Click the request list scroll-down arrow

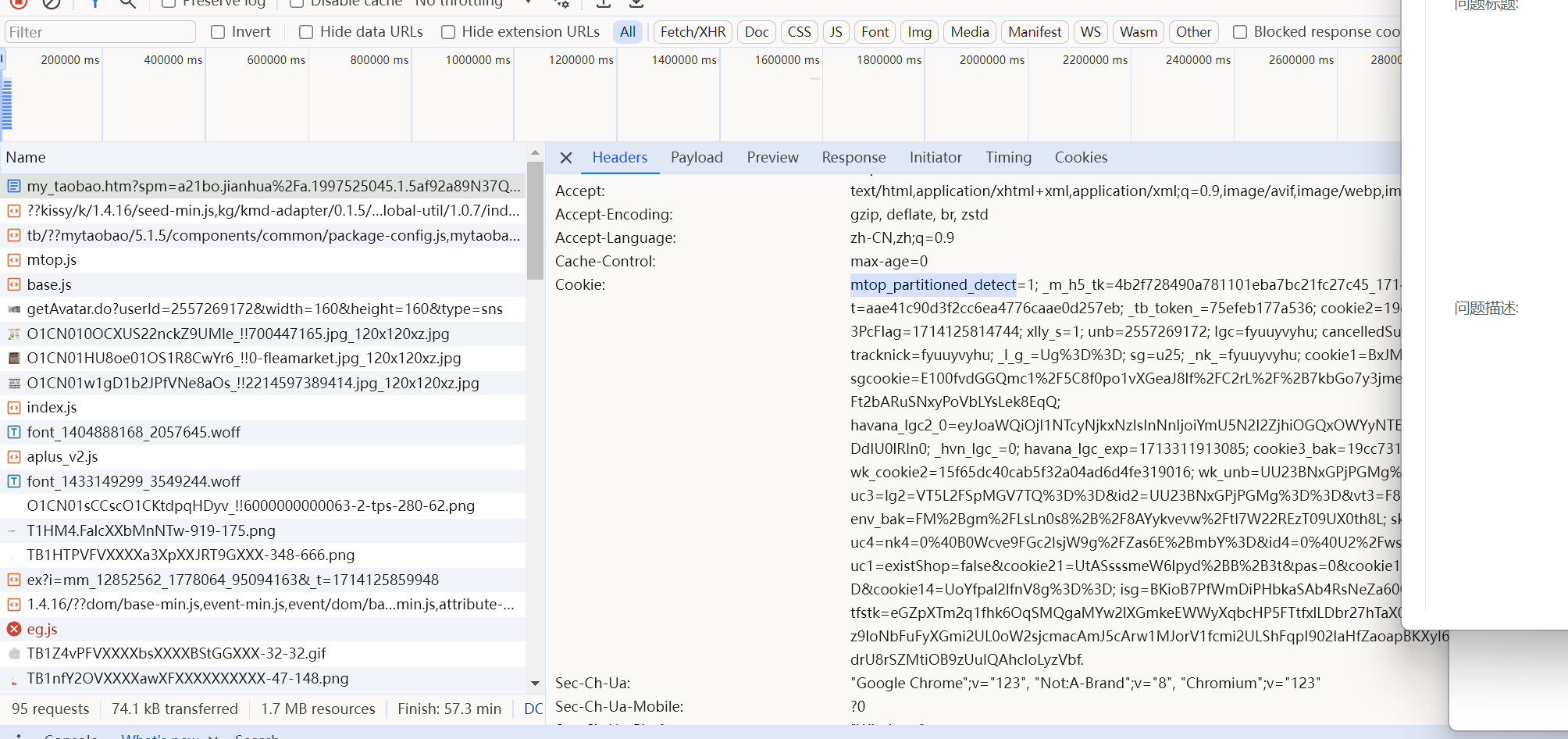pos(535,683)
